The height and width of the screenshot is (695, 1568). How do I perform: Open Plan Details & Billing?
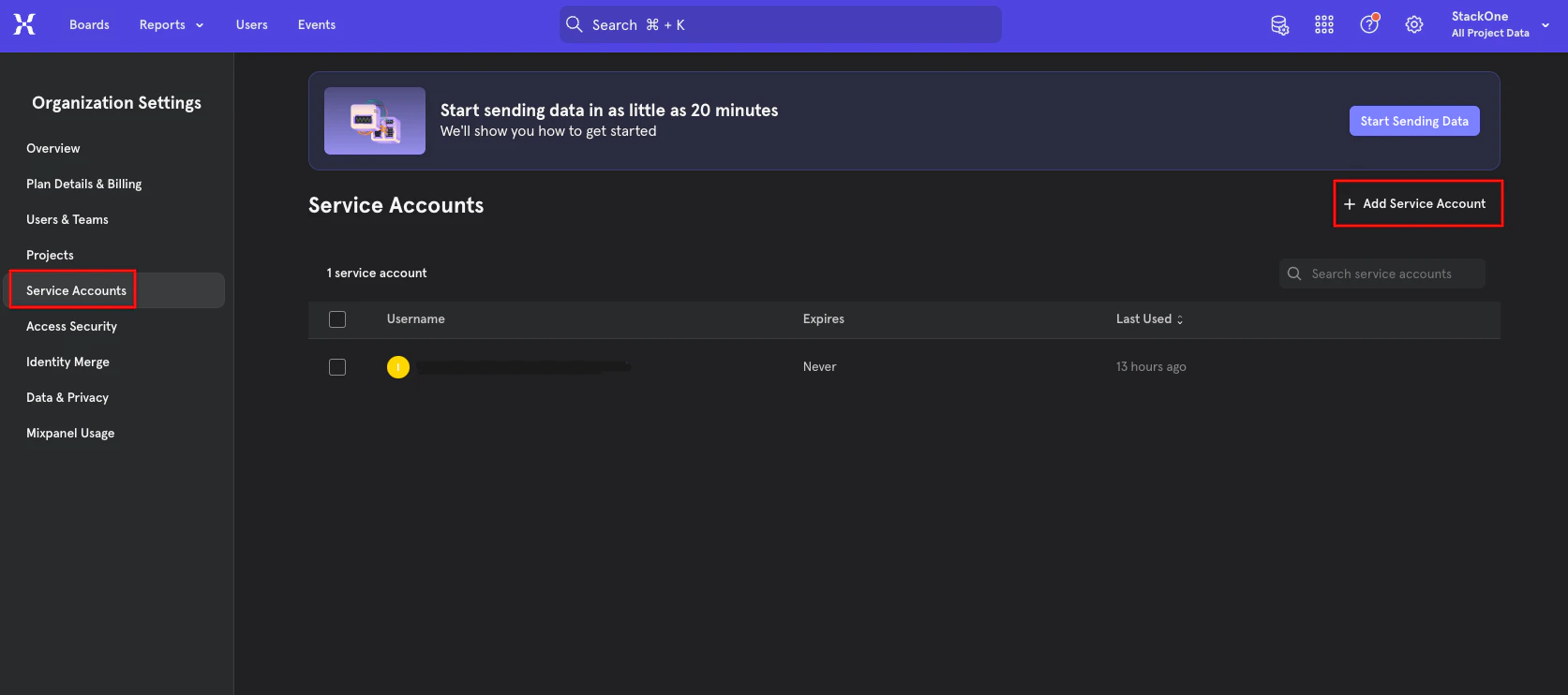click(x=84, y=184)
